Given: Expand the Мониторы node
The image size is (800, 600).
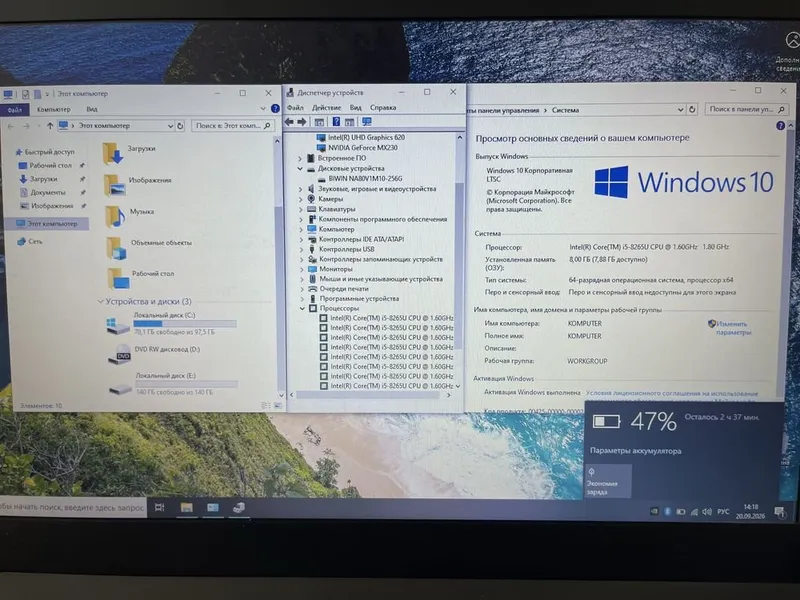Looking at the screenshot, I should [302, 269].
